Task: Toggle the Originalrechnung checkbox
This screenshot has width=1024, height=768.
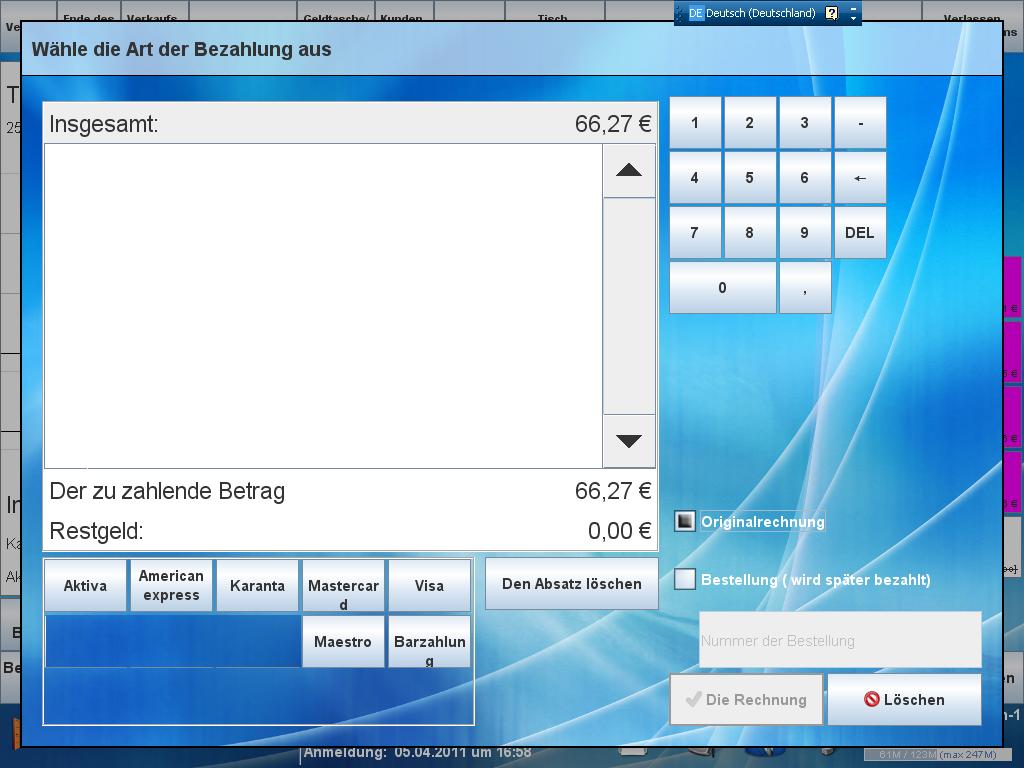Action: pyautogui.click(x=685, y=521)
